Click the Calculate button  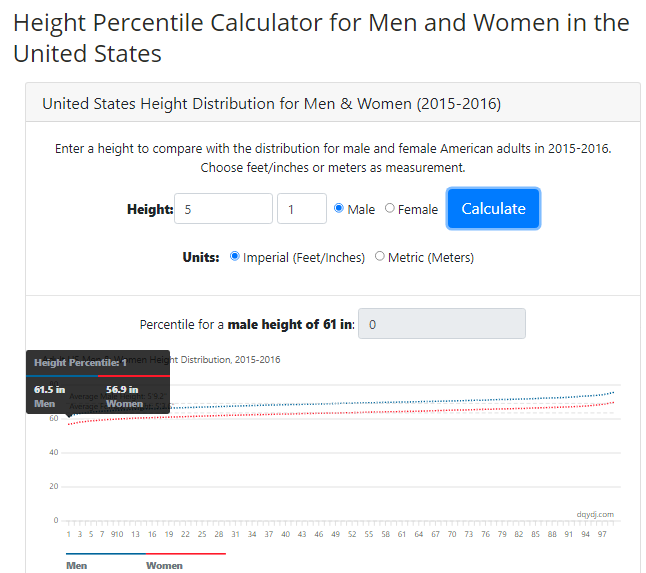[493, 208]
